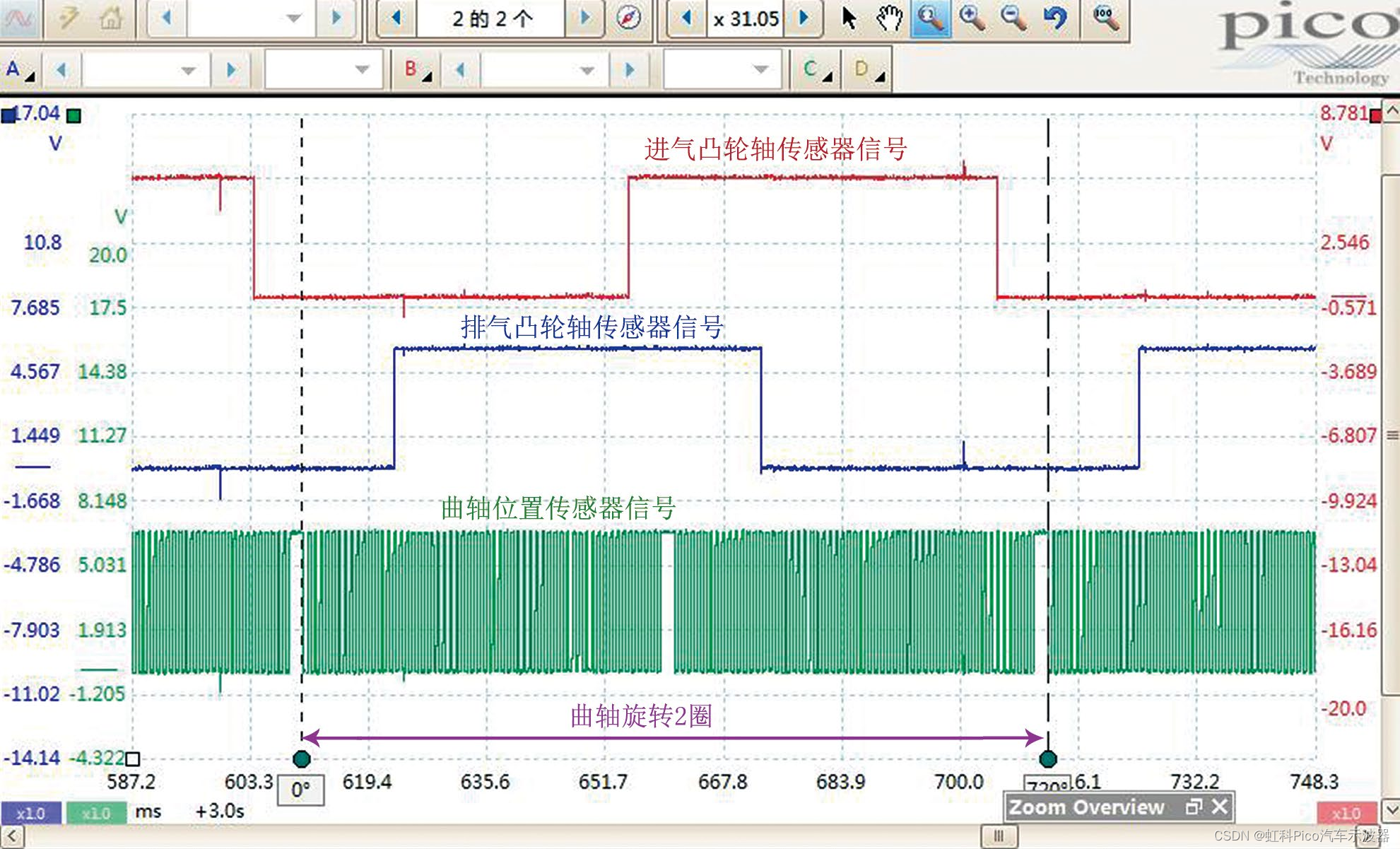The image size is (1400, 849).
Task: Open channel B input range dropdown
Action: tap(545, 70)
